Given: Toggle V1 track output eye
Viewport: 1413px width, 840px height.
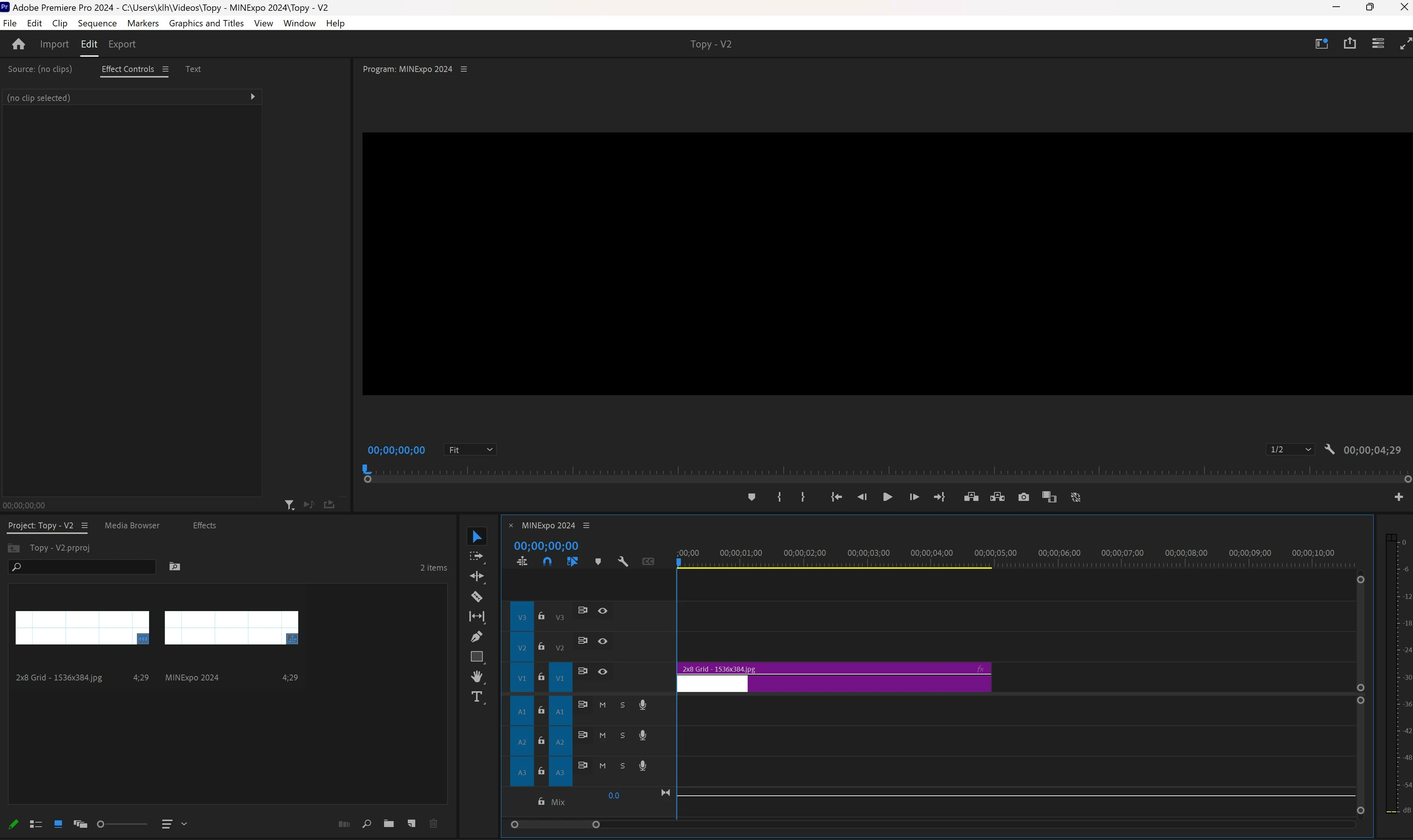Looking at the screenshot, I should coord(602,671).
